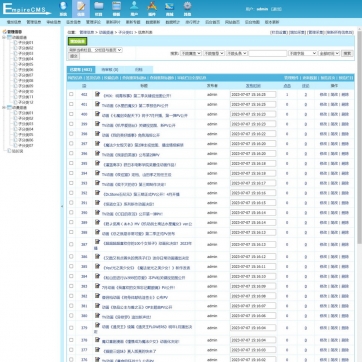Tick the checkbox for row ID 385
Image resolution: width=362 pixels, height=362 pixels.
[x=71, y=266]
